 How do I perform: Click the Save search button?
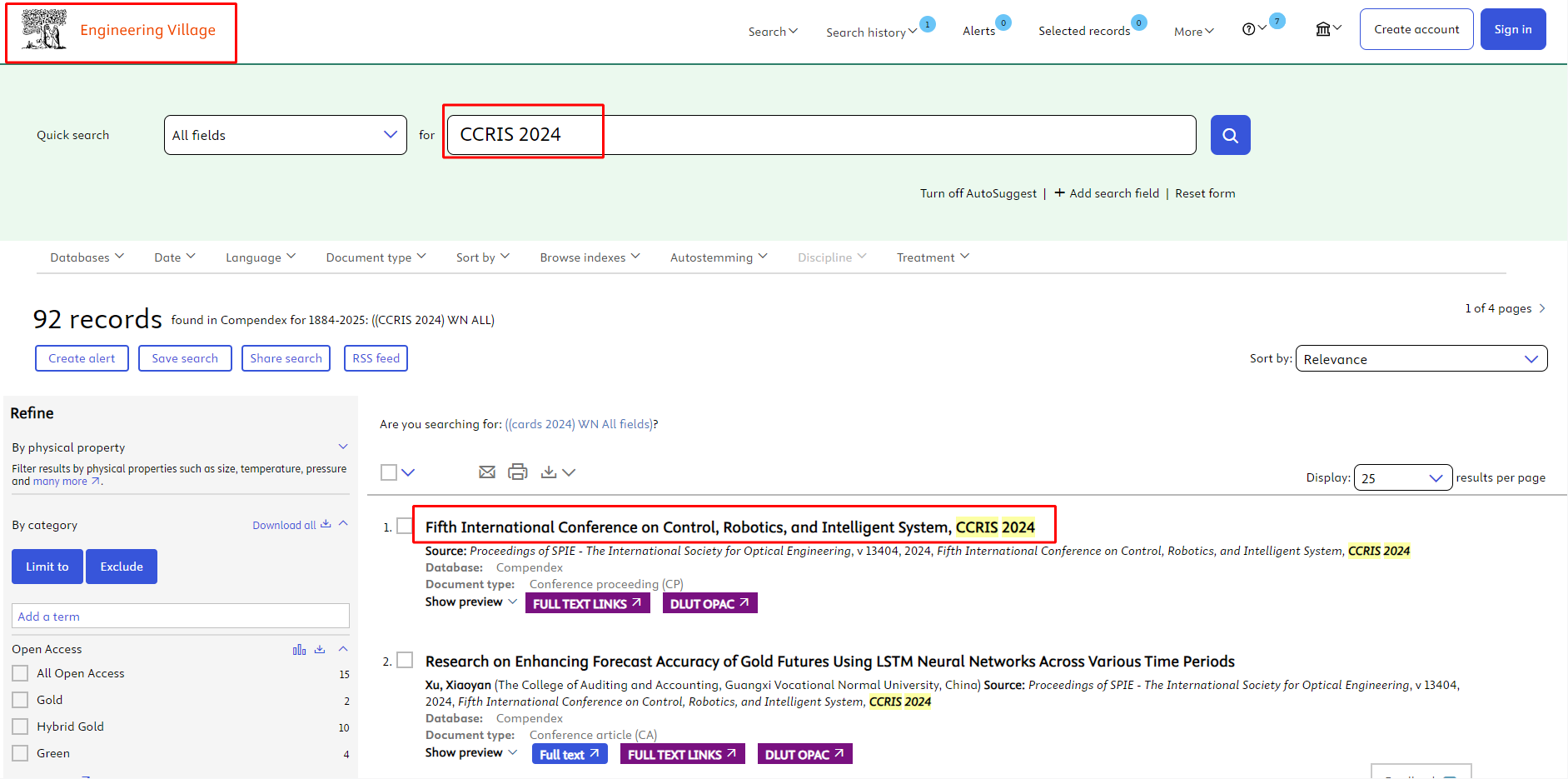tap(185, 358)
